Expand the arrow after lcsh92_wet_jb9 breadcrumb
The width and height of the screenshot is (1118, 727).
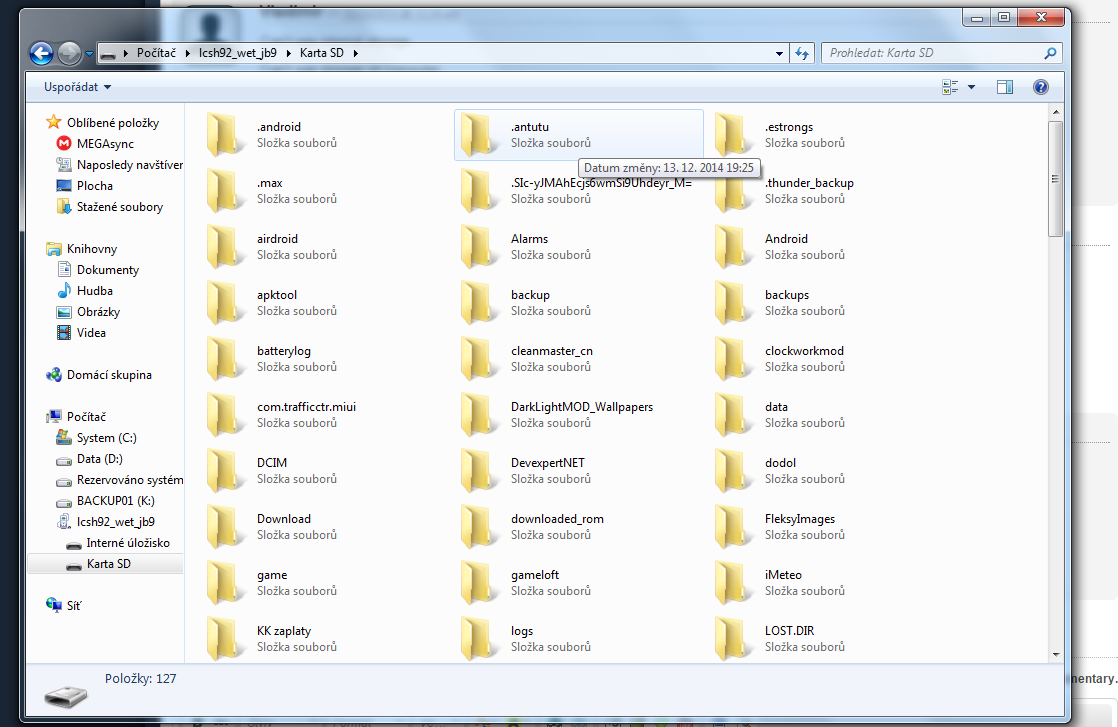click(289, 53)
